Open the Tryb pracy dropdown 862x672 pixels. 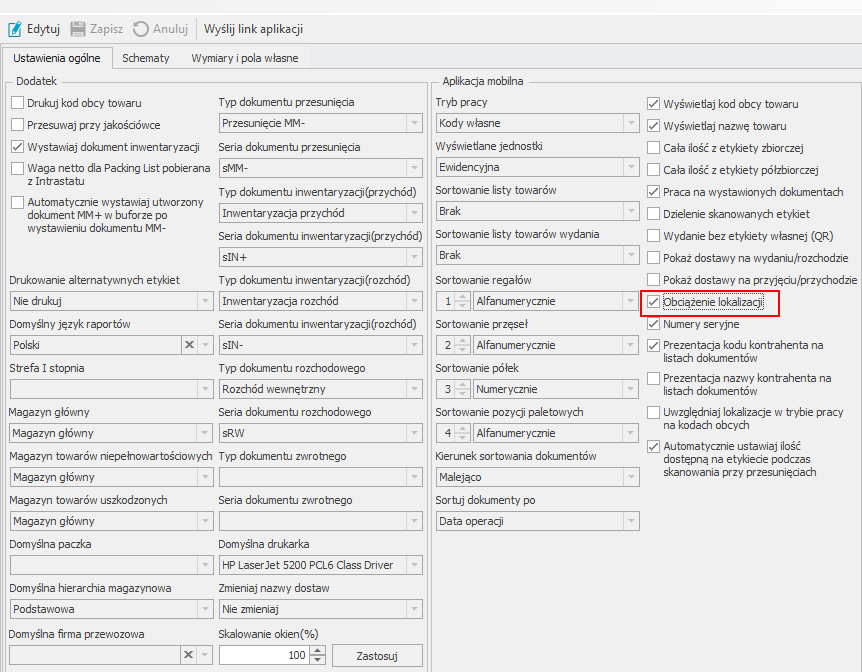click(x=630, y=124)
